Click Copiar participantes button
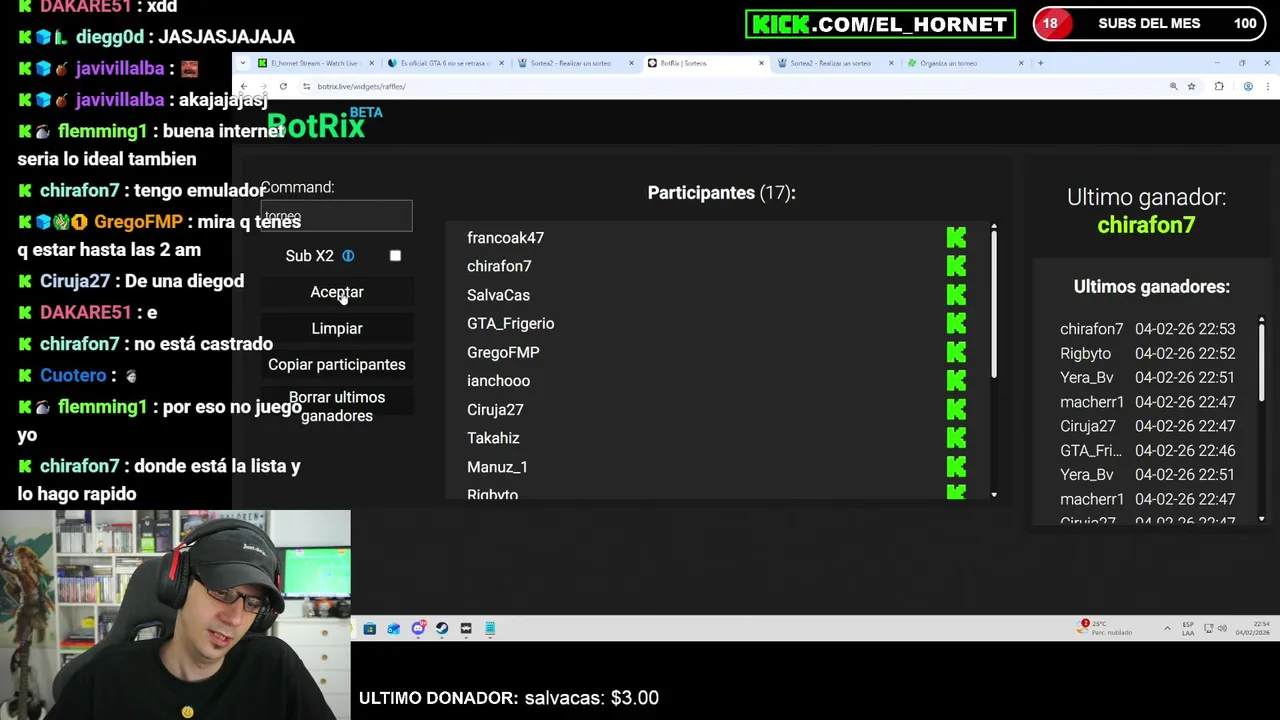This screenshot has height=720, width=1280. [337, 364]
